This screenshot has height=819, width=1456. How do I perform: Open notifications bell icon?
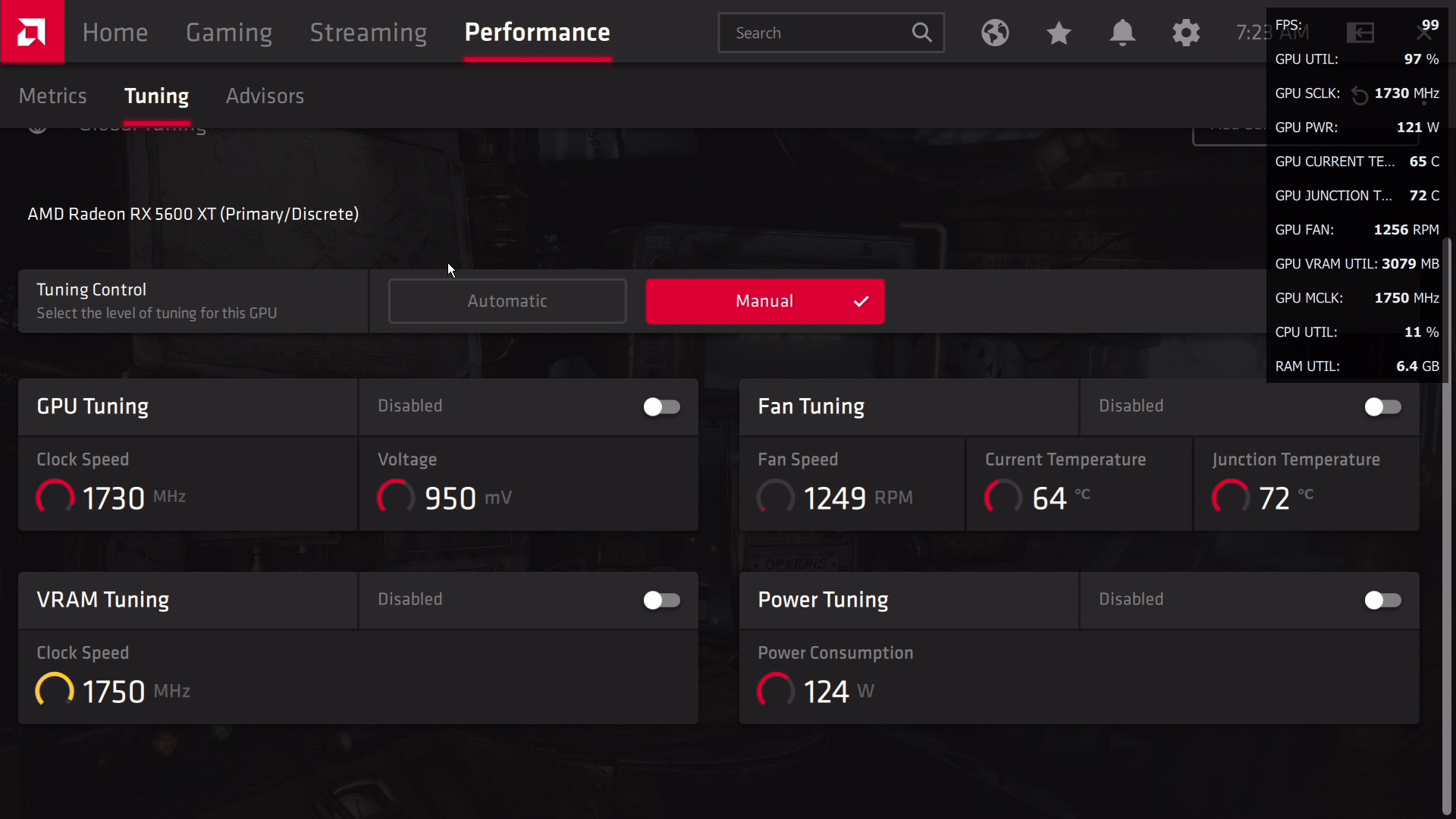coord(1122,33)
